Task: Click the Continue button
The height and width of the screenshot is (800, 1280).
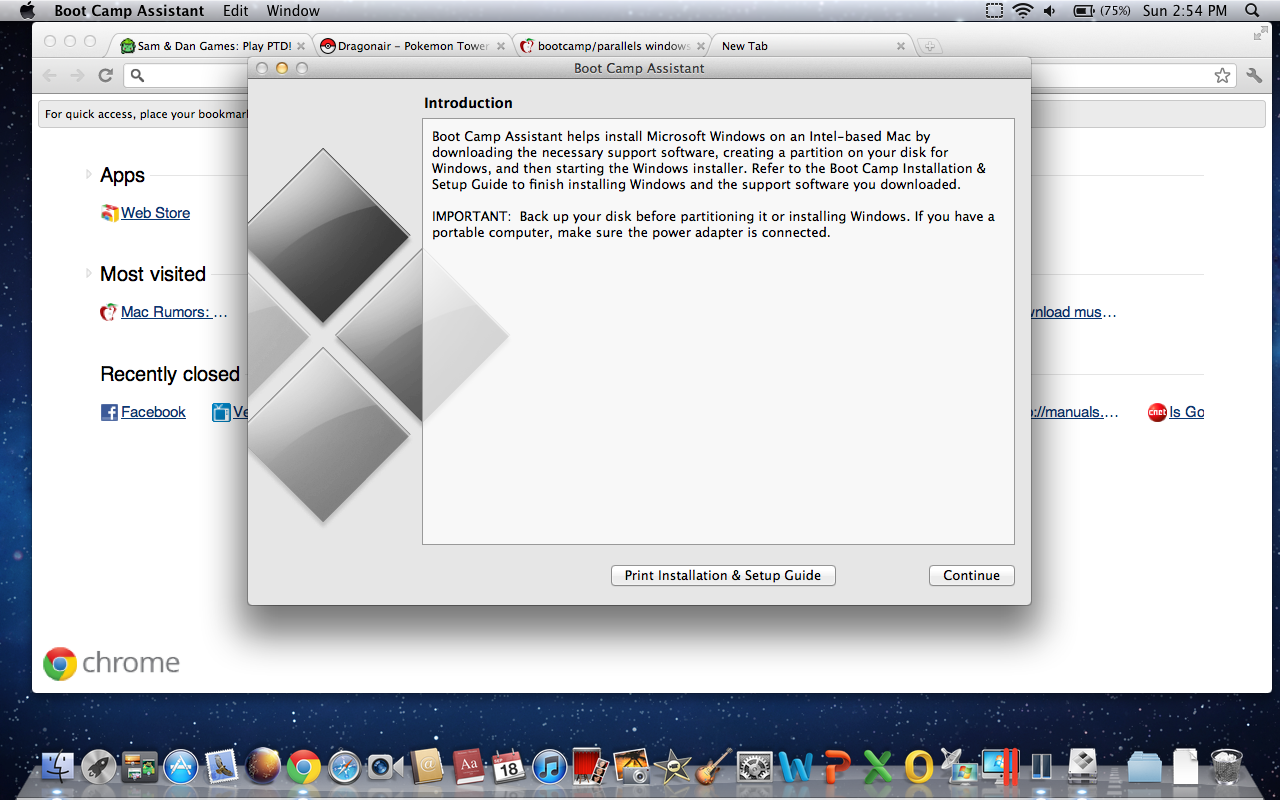Action: pos(971,575)
